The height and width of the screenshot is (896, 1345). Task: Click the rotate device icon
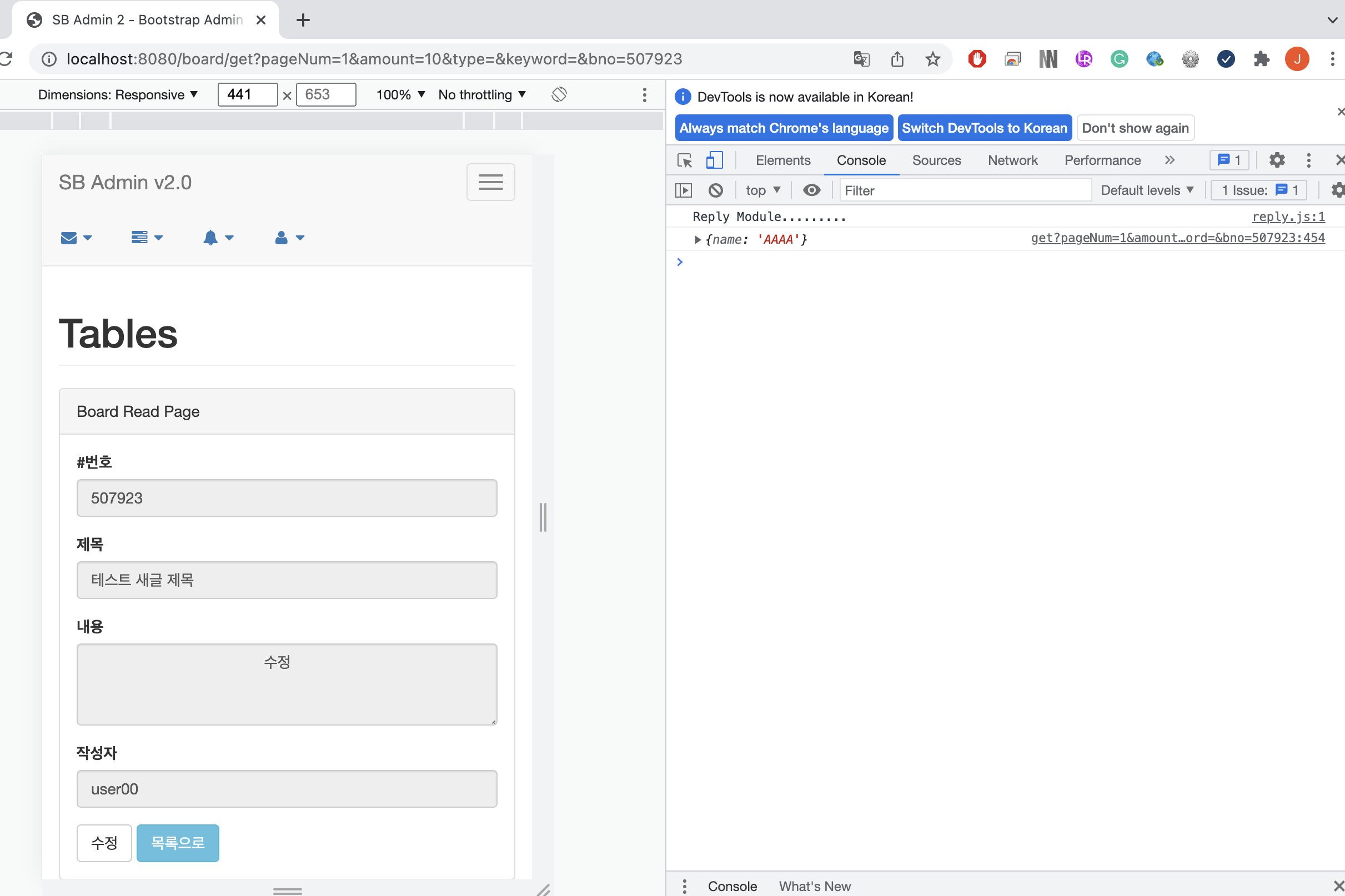pos(559,94)
